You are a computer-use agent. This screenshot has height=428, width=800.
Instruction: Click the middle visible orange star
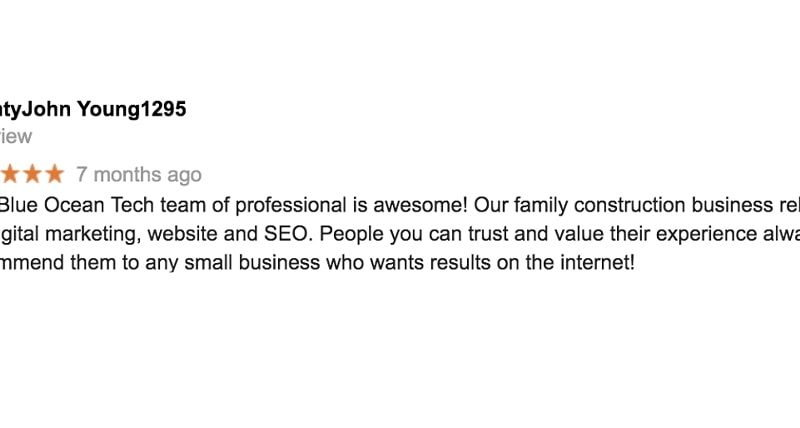tap(32, 175)
